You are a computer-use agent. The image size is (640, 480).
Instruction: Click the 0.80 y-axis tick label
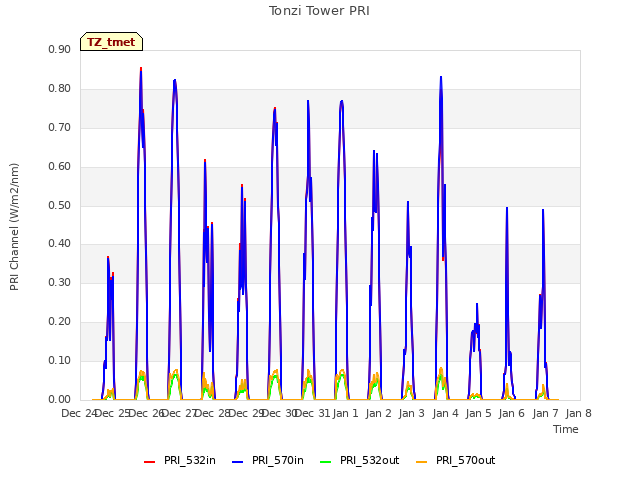pos(60,89)
